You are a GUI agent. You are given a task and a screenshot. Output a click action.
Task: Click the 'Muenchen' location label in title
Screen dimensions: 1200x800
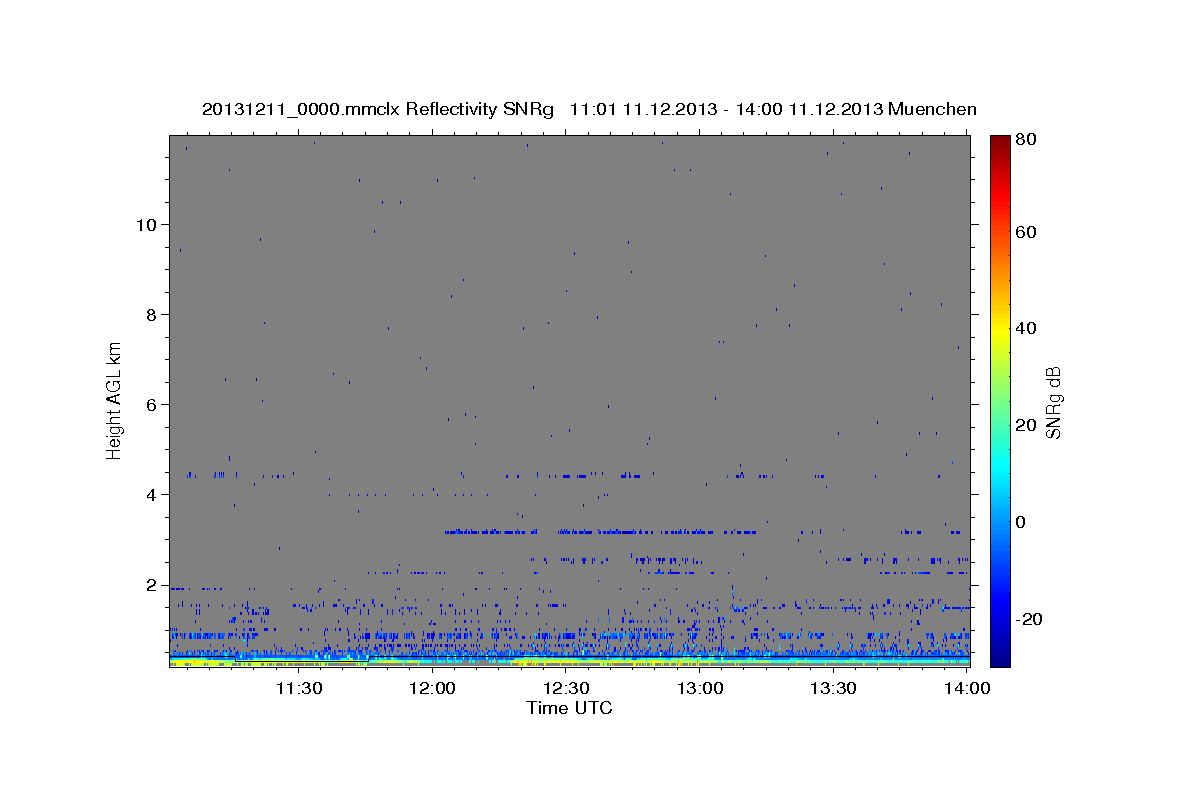933,109
